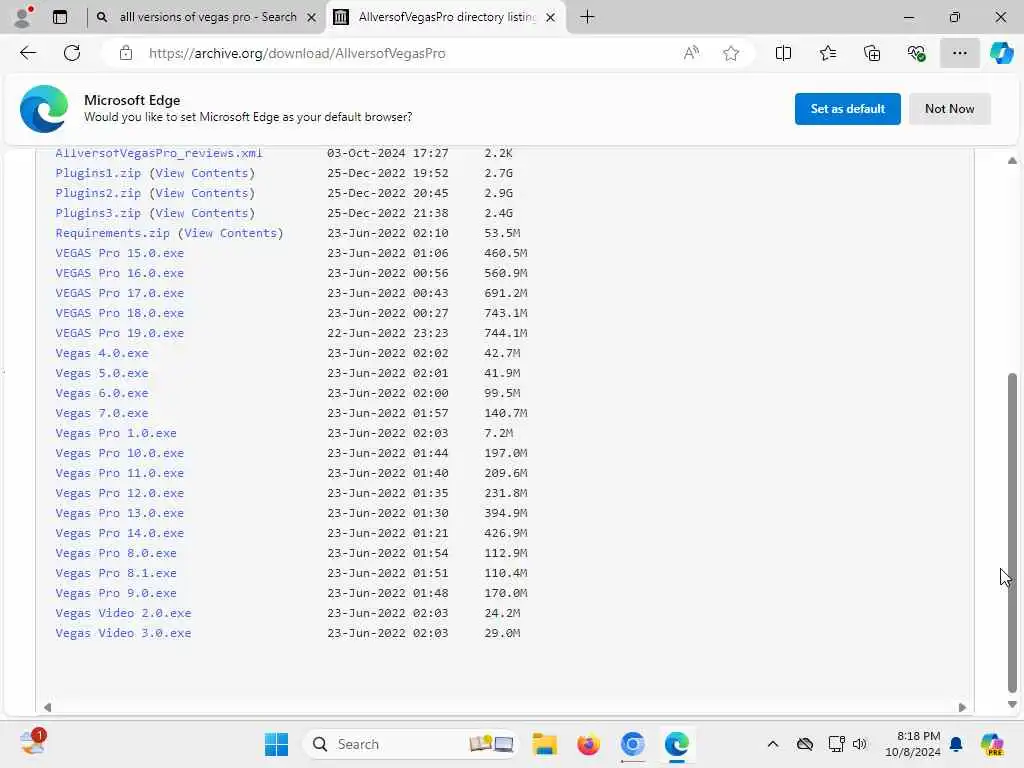View site information lock icon
Screen dimensions: 1024x768
pos(125,53)
